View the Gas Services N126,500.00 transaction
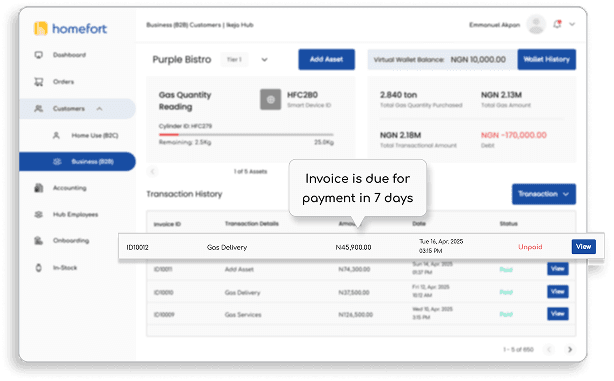The image size is (614, 381). pos(558,314)
